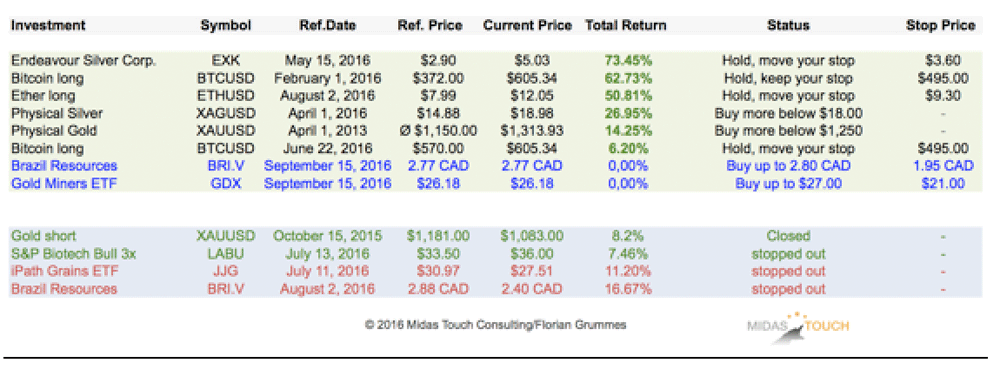Screen dimensions: 1000x370
Task: Click the EXK symbol cell
Action: coord(226,61)
